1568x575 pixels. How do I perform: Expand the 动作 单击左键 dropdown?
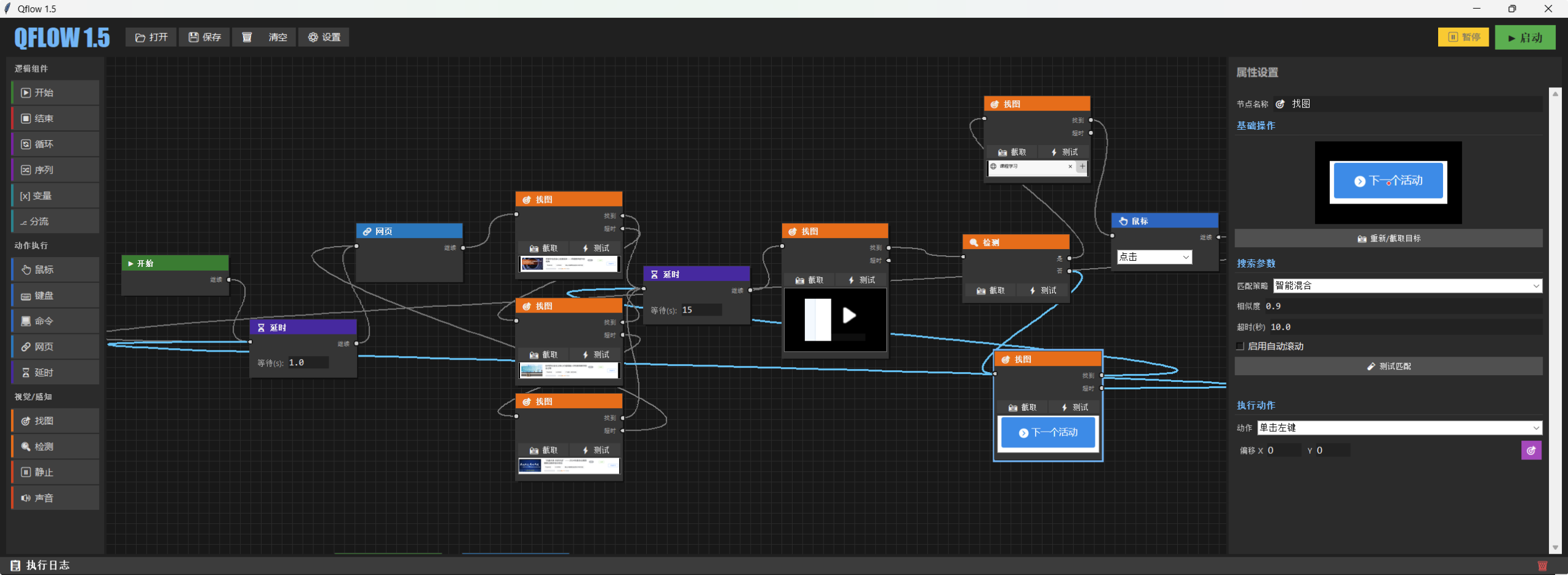coord(1399,427)
